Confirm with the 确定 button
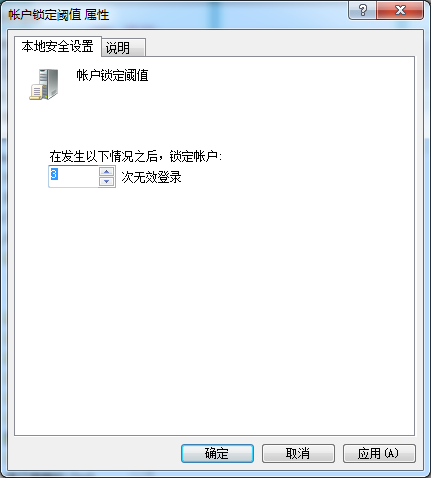The height and width of the screenshot is (478, 431). tap(217, 453)
